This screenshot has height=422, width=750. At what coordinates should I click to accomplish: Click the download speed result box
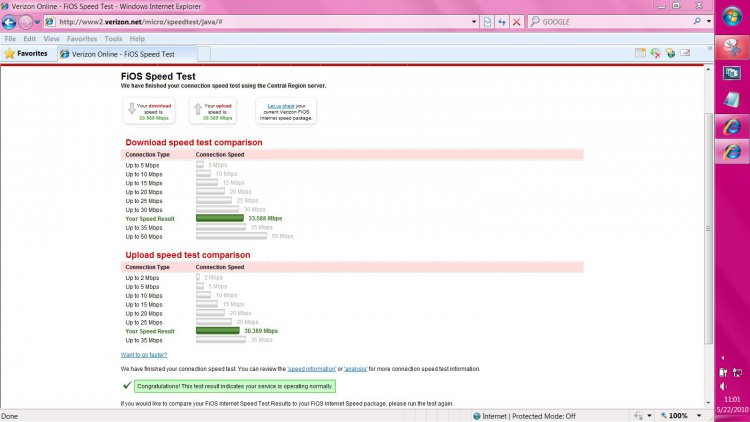click(x=149, y=111)
